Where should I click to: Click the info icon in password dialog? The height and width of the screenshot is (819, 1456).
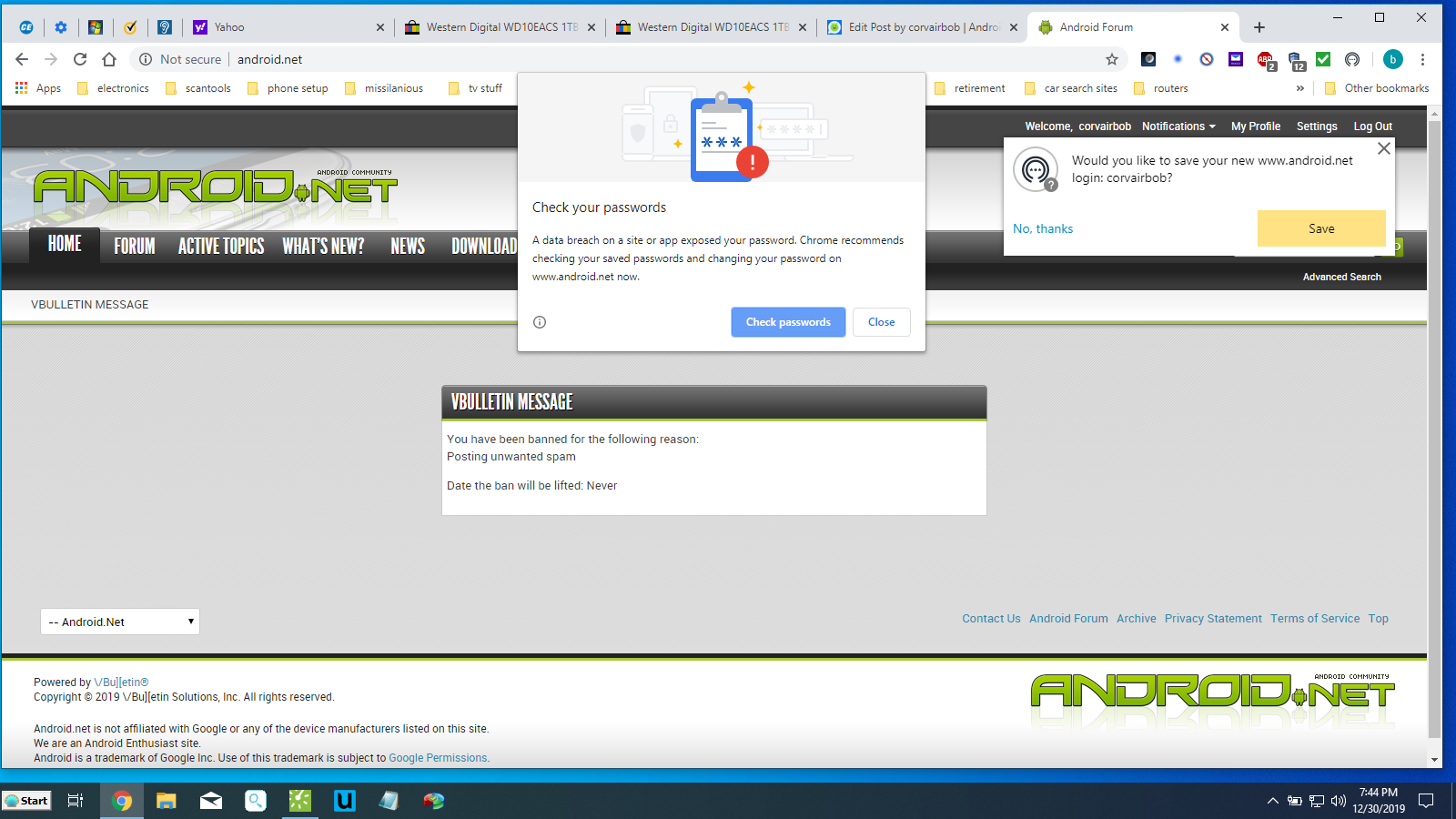tap(540, 322)
